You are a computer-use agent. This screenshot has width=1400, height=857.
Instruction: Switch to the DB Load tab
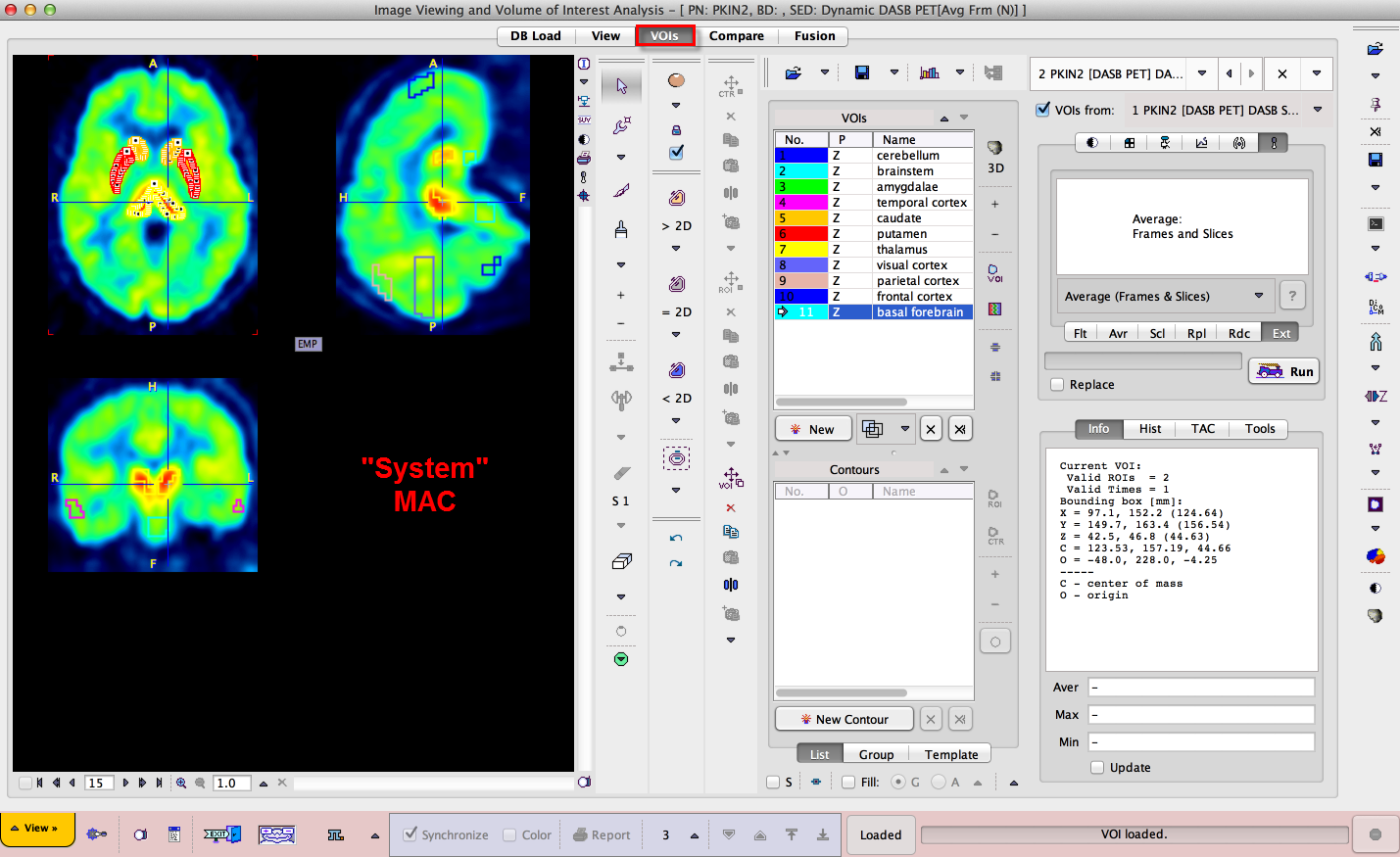(536, 36)
